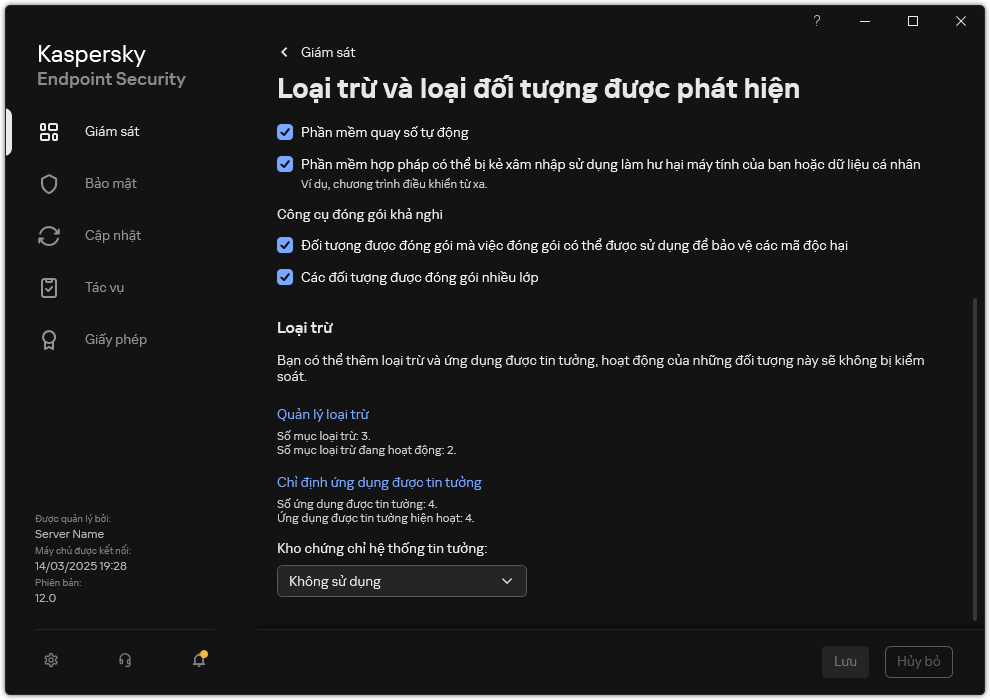
Task: Click the Cập nhật refresh icon
Action: point(49,236)
